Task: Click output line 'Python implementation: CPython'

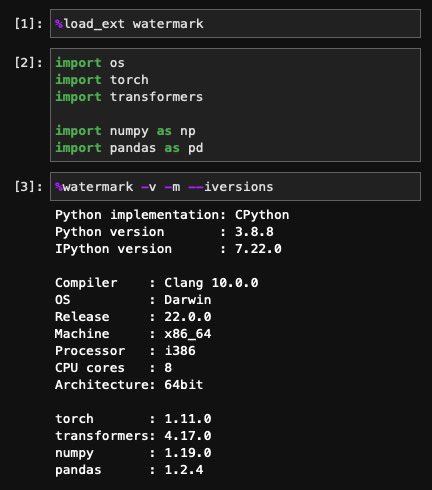Action: 172,215
